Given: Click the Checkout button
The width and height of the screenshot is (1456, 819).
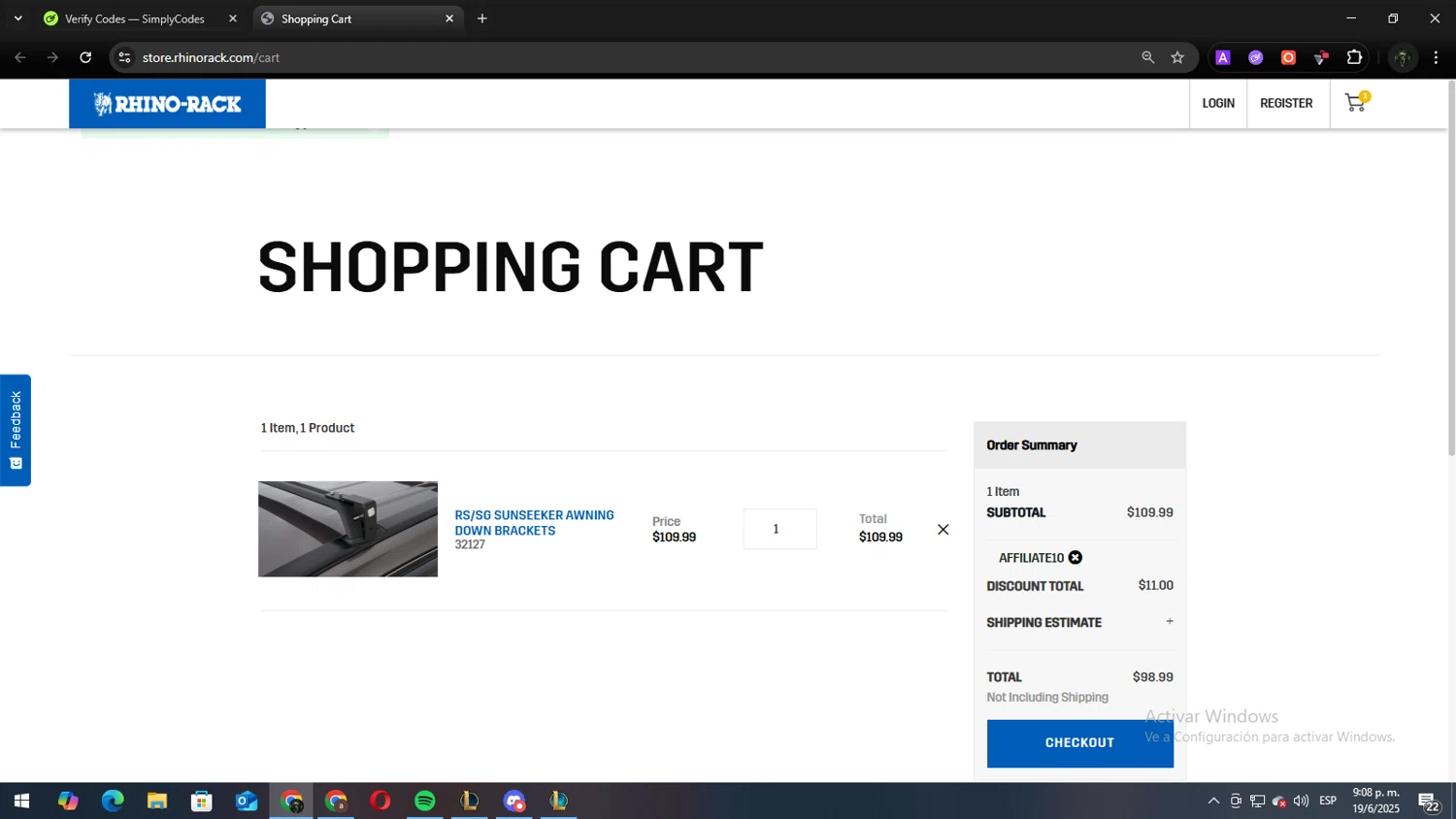Looking at the screenshot, I should [x=1079, y=743].
